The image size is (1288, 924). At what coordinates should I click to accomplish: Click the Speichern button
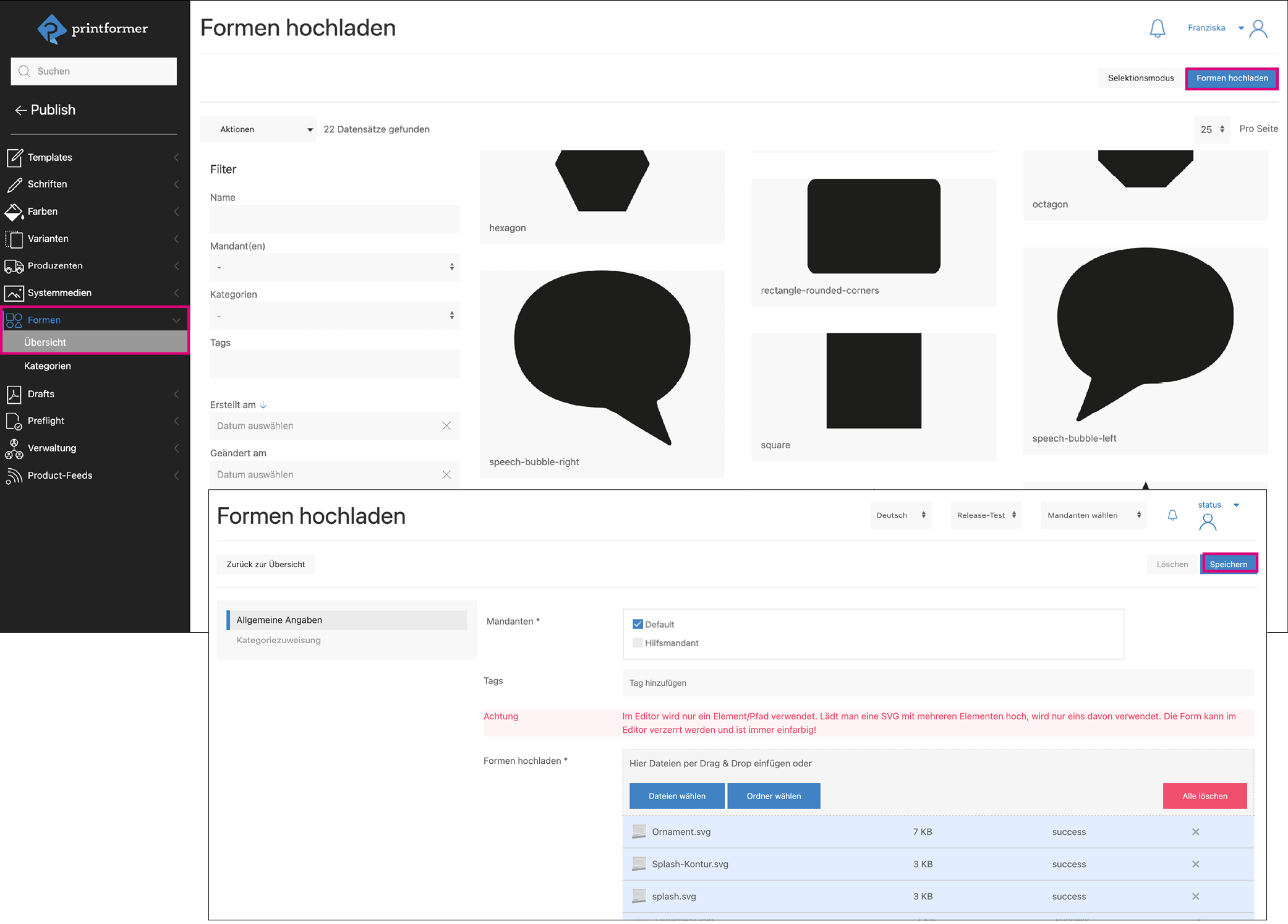(x=1228, y=564)
